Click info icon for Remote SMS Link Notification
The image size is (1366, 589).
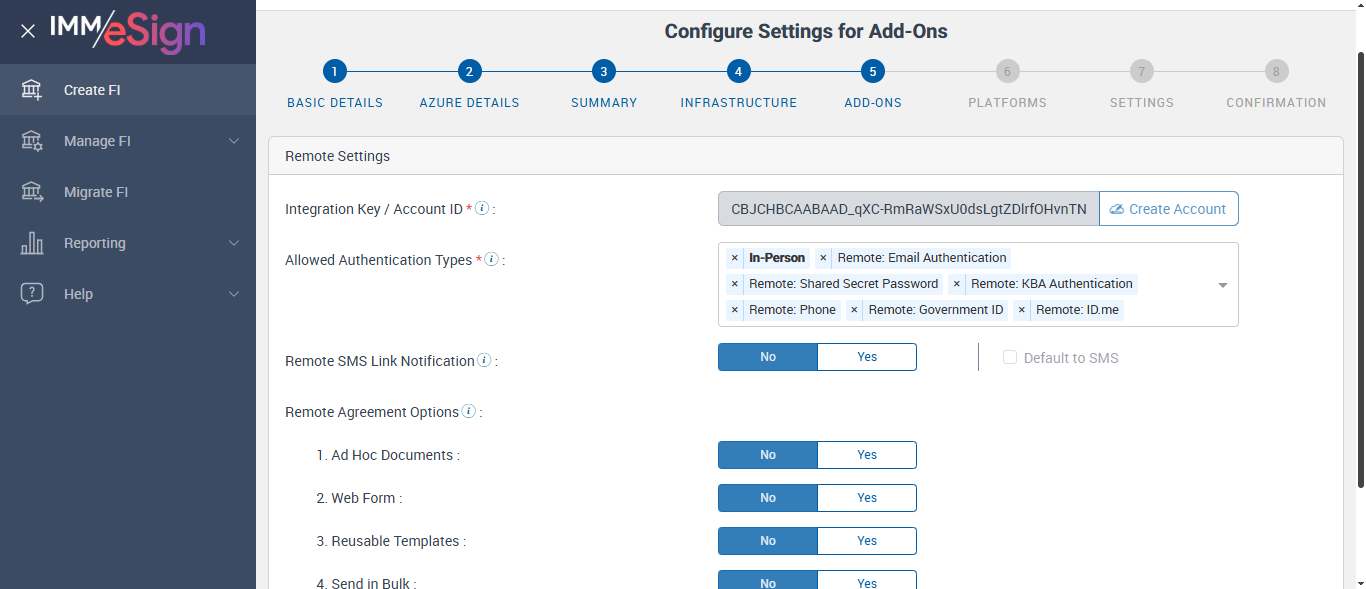tap(484, 361)
